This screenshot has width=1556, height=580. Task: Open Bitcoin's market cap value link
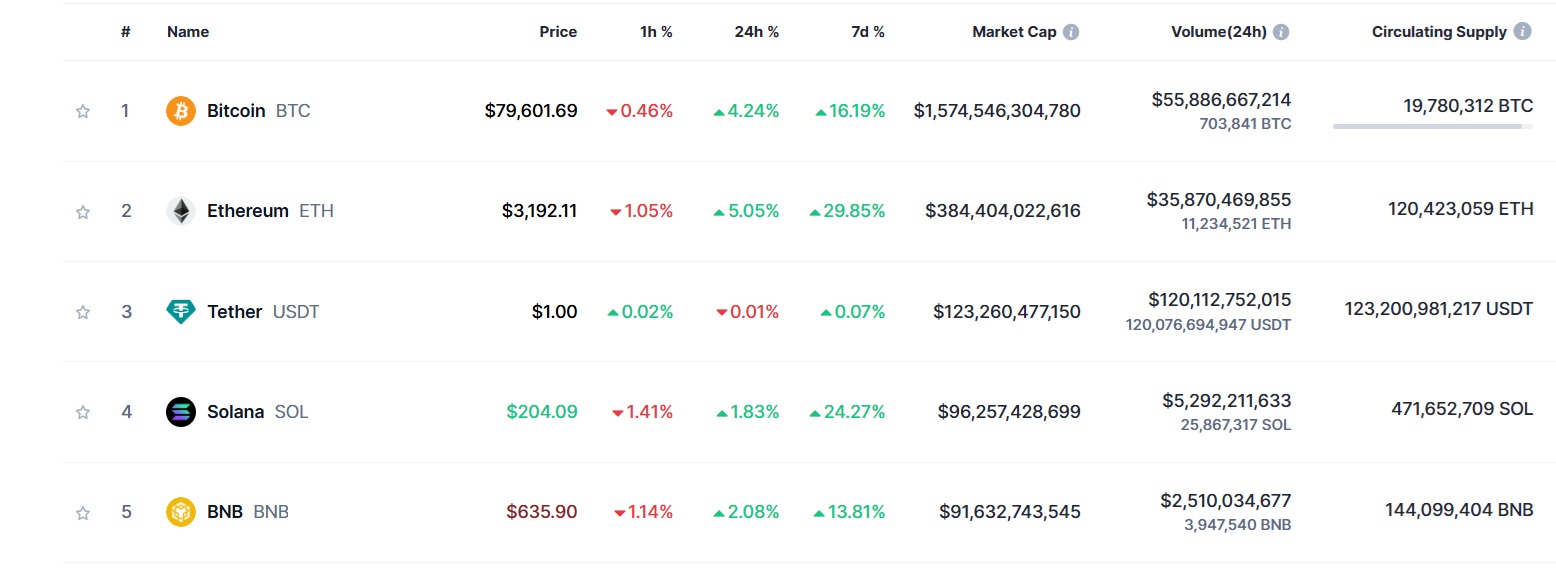click(x=997, y=111)
